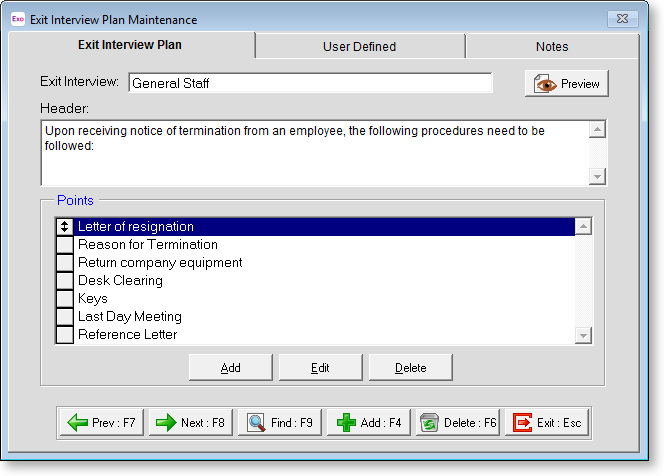Click row selector box beside Desk Clearing

[65, 281]
